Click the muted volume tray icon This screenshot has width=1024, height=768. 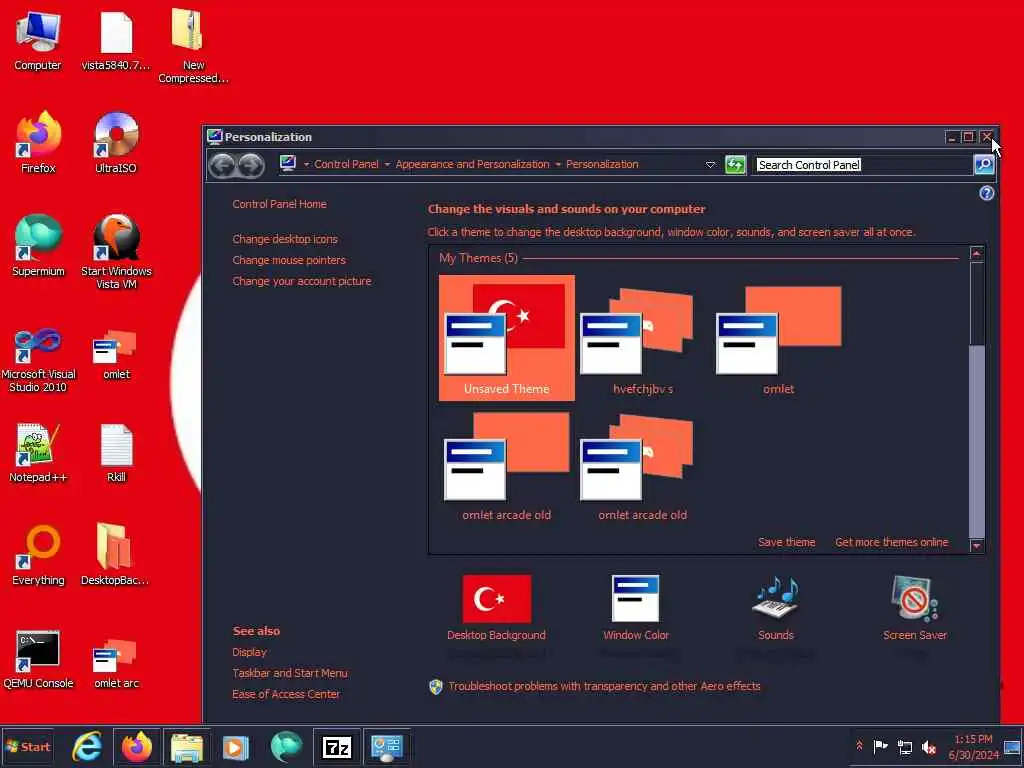pos(928,747)
